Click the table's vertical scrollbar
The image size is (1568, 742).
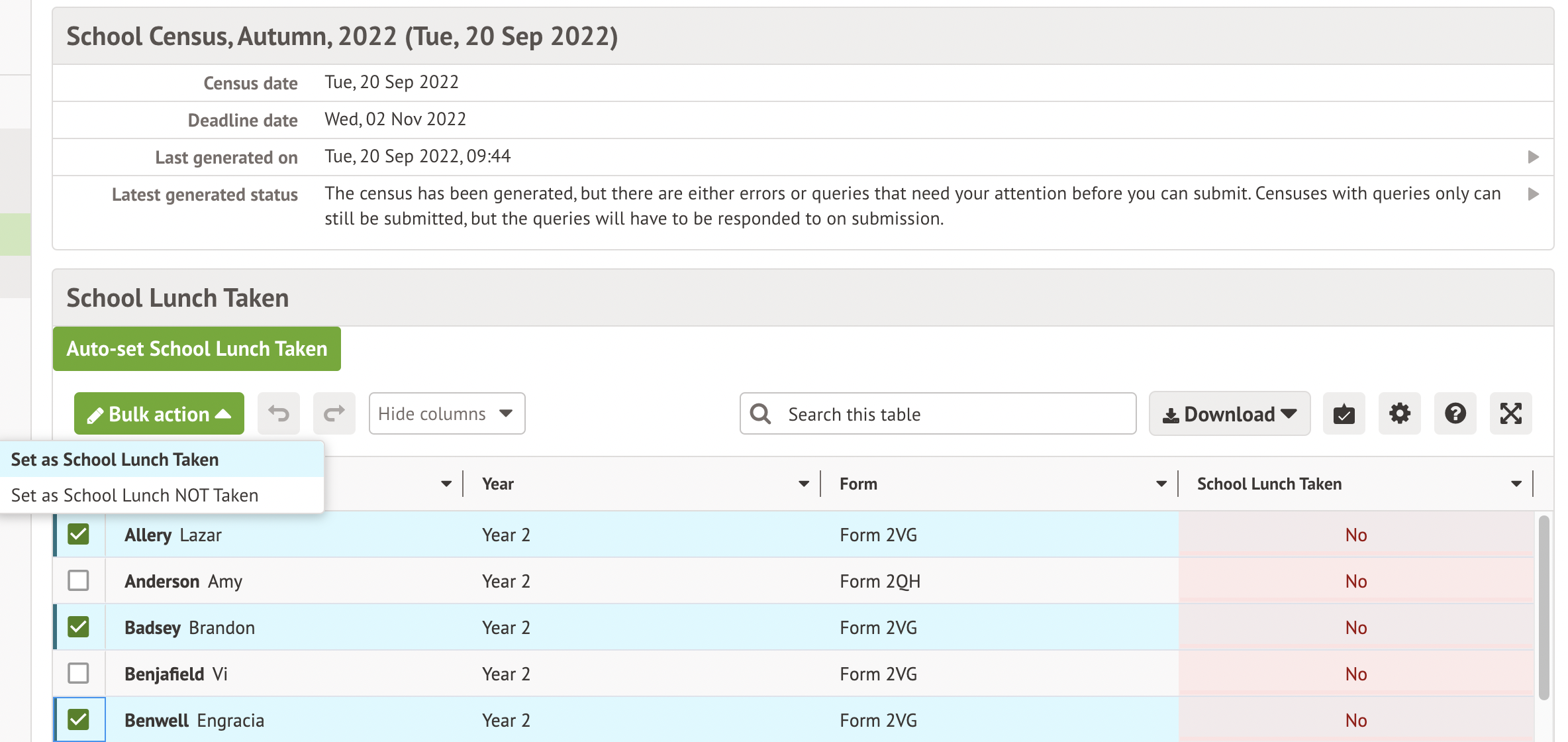[x=1543, y=606]
